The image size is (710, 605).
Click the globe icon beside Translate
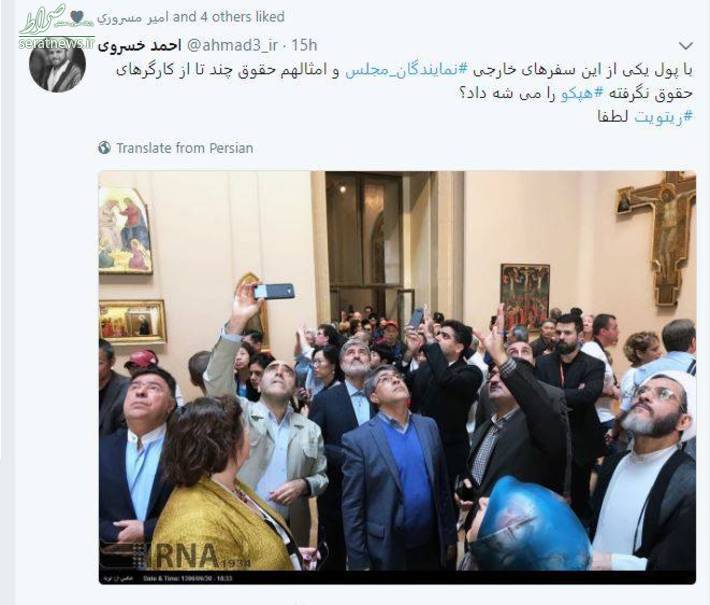pyautogui.click(x=105, y=148)
